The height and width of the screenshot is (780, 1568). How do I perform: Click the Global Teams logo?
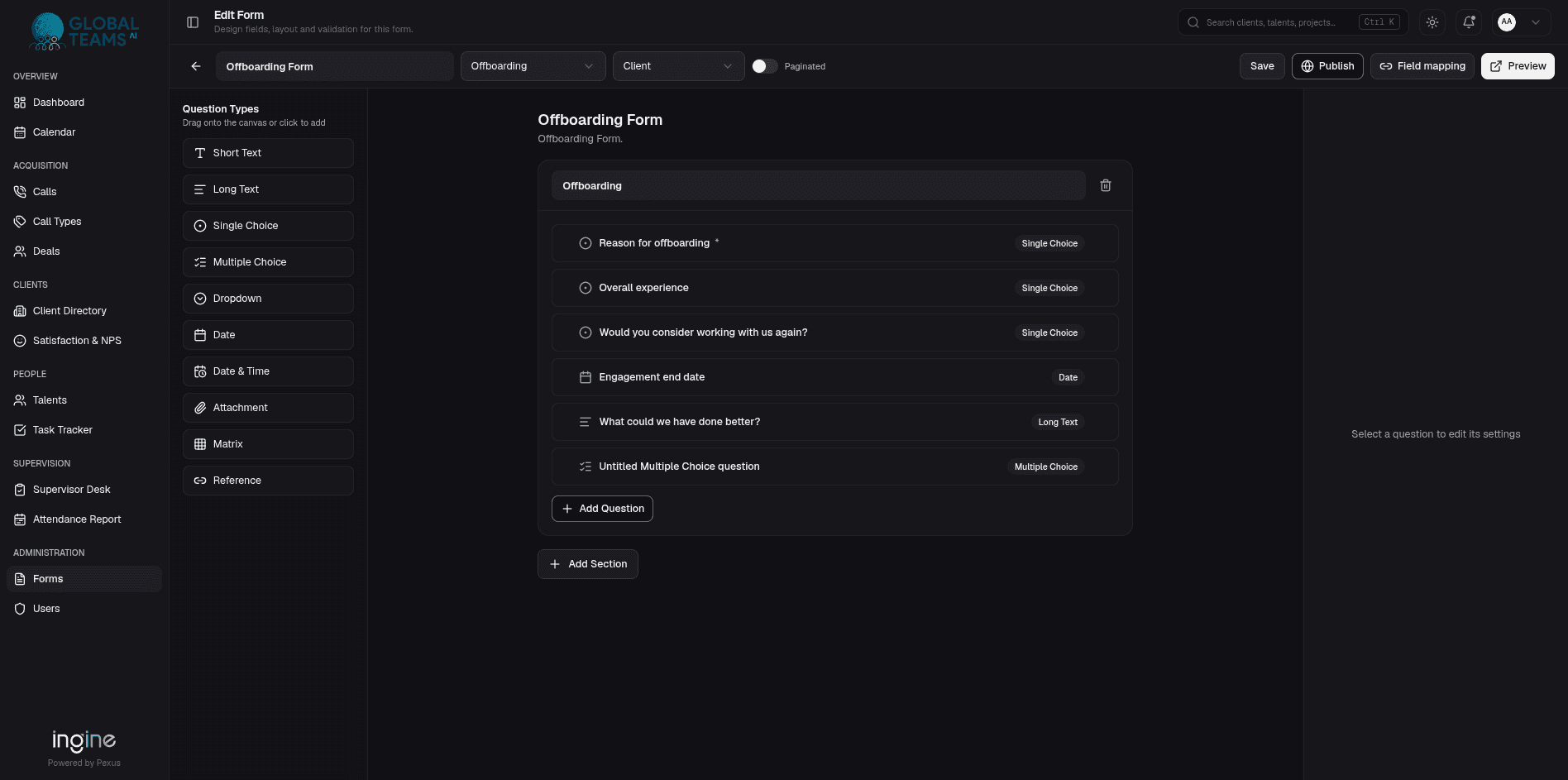click(x=84, y=31)
